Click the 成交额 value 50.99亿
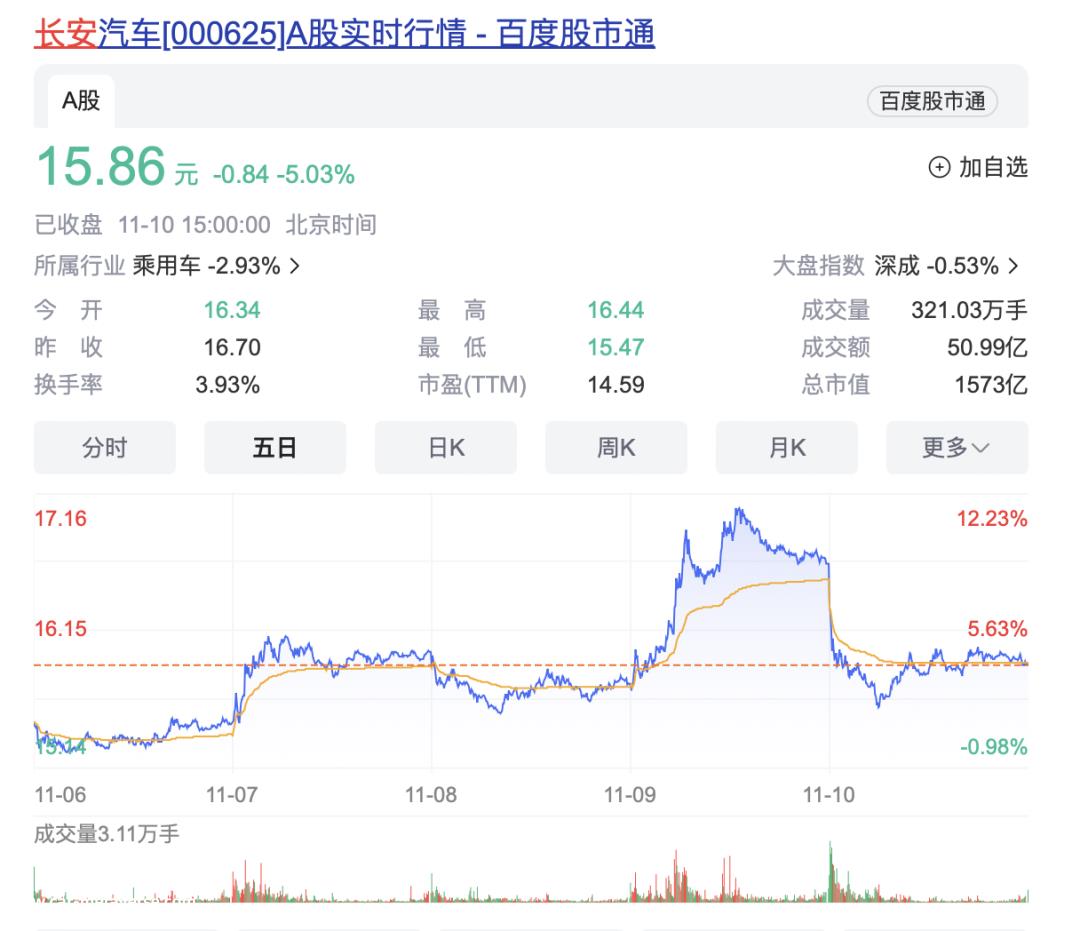Viewport: 1080px width, 931px height. pos(987,347)
